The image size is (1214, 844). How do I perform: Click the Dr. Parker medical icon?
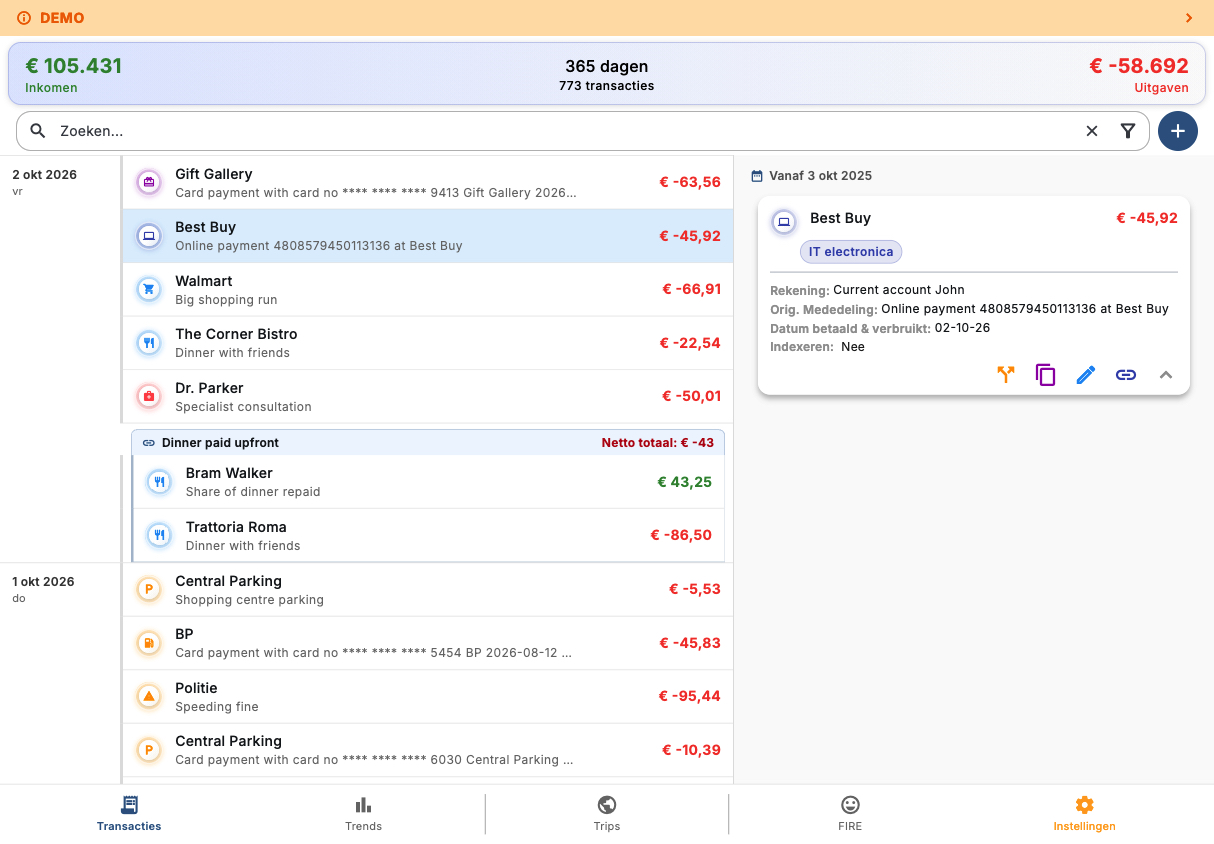149,397
